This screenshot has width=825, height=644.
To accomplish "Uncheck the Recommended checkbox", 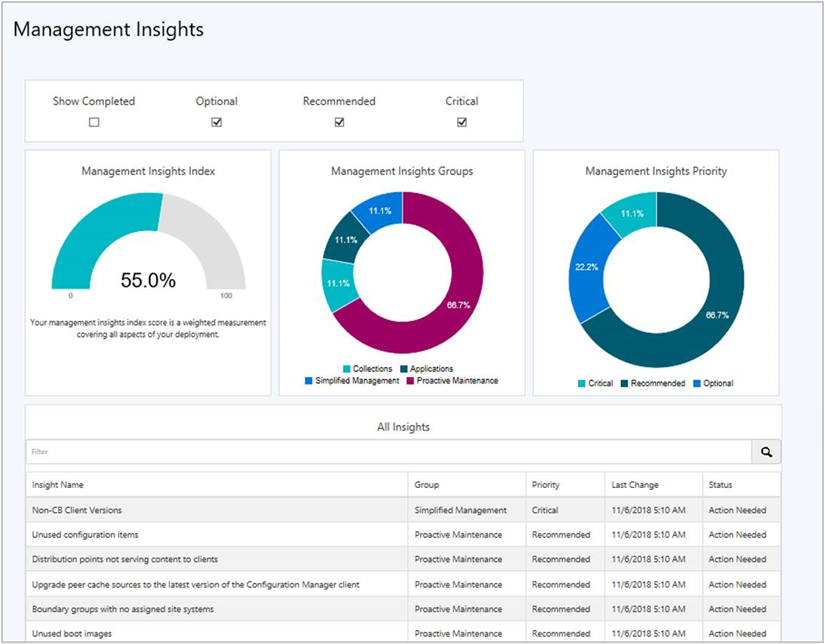I will [x=339, y=122].
